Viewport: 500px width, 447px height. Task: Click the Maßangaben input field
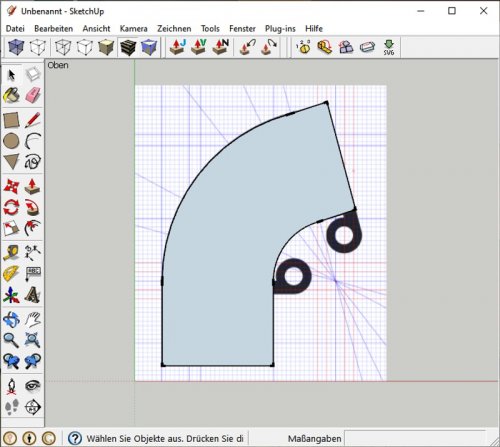[415, 438]
